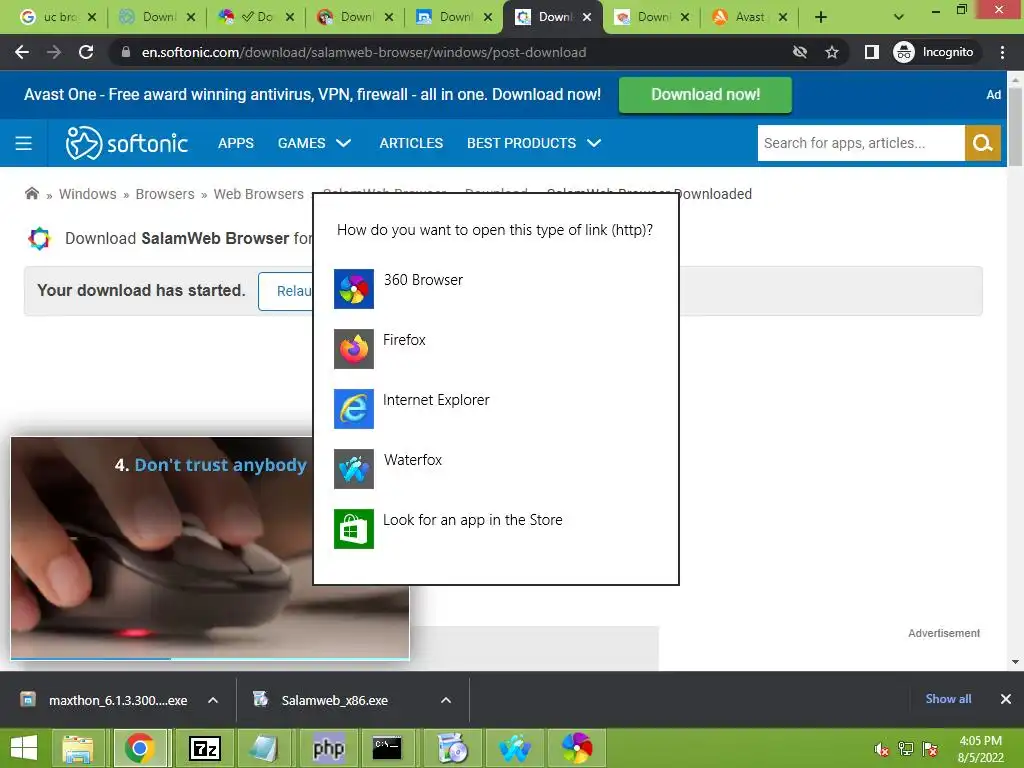Image resolution: width=1024 pixels, height=768 pixels.
Task: Focus the Search for apps input field
Action: pos(861,143)
